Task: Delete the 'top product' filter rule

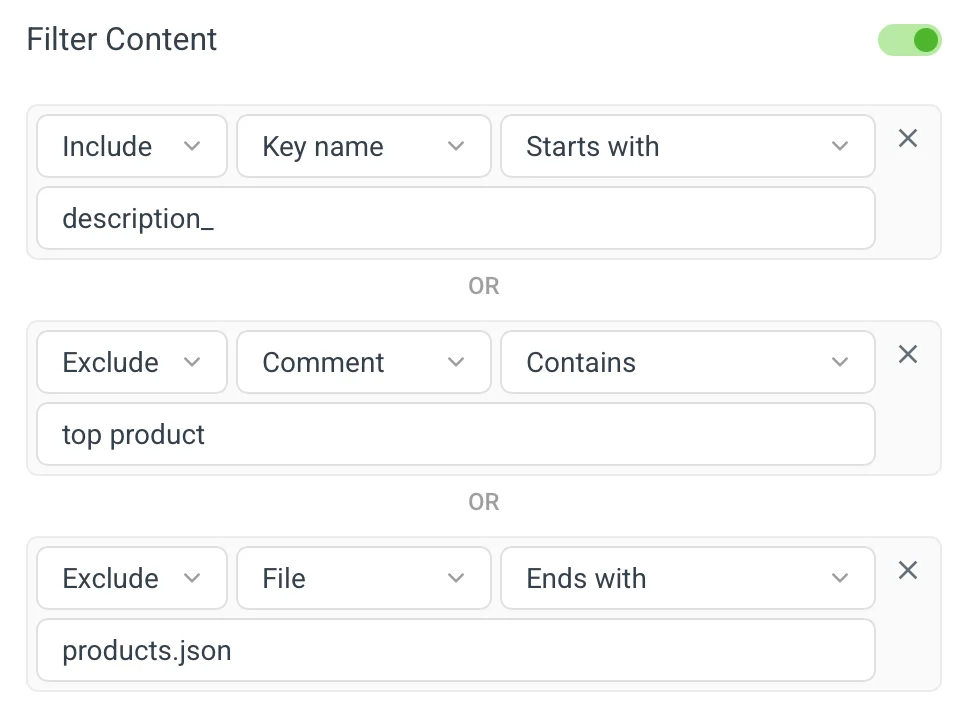Action: tap(907, 354)
